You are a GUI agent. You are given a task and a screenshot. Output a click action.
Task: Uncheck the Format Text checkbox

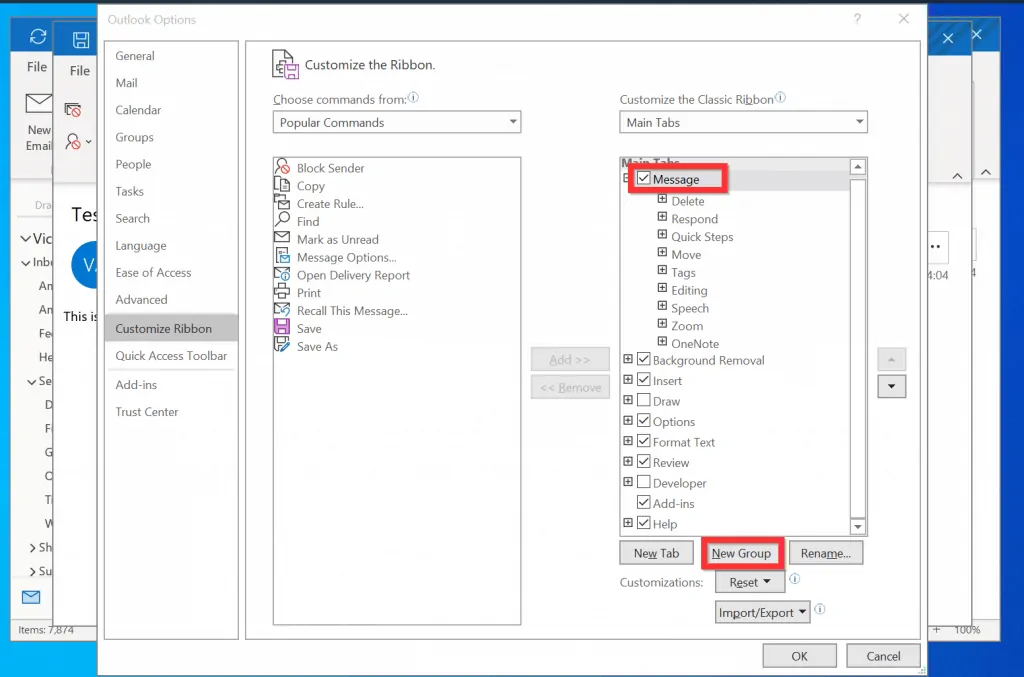click(x=644, y=441)
